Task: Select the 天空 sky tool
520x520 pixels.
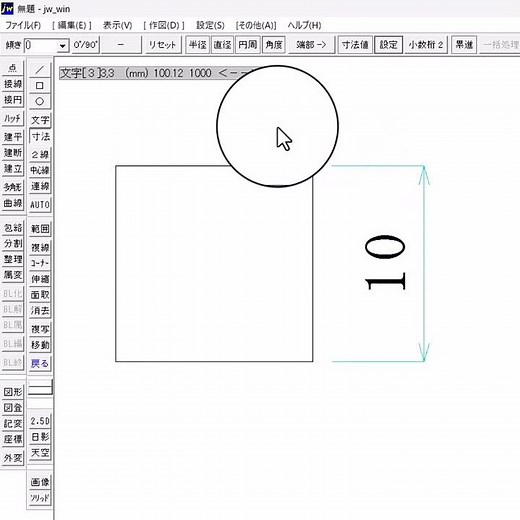Action: click(x=40, y=452)
